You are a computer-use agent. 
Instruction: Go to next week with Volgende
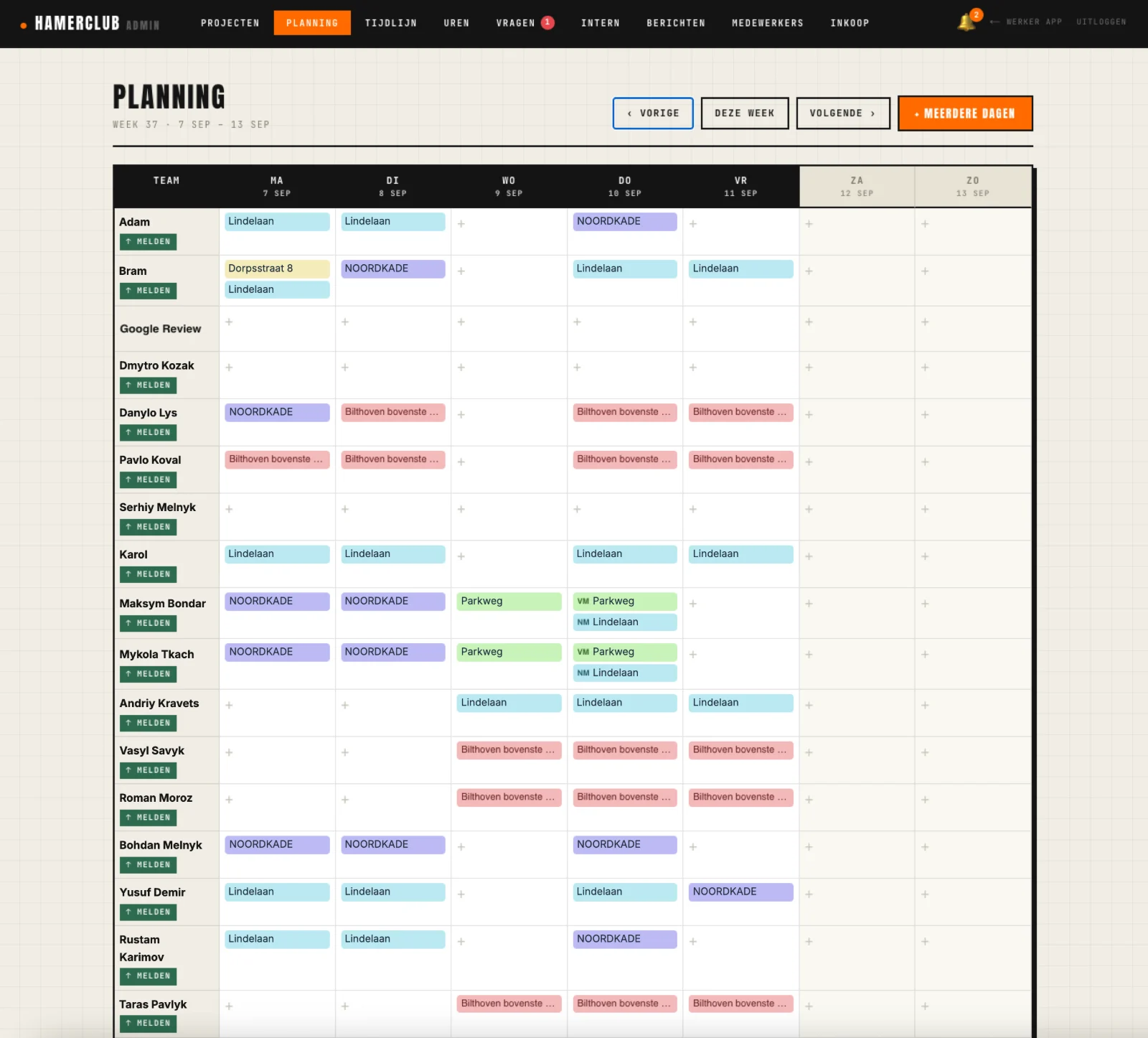[x=843, y=113]
